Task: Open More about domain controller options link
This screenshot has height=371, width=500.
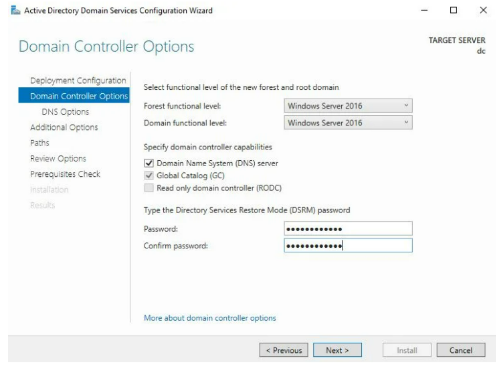Action: point(210,318)
